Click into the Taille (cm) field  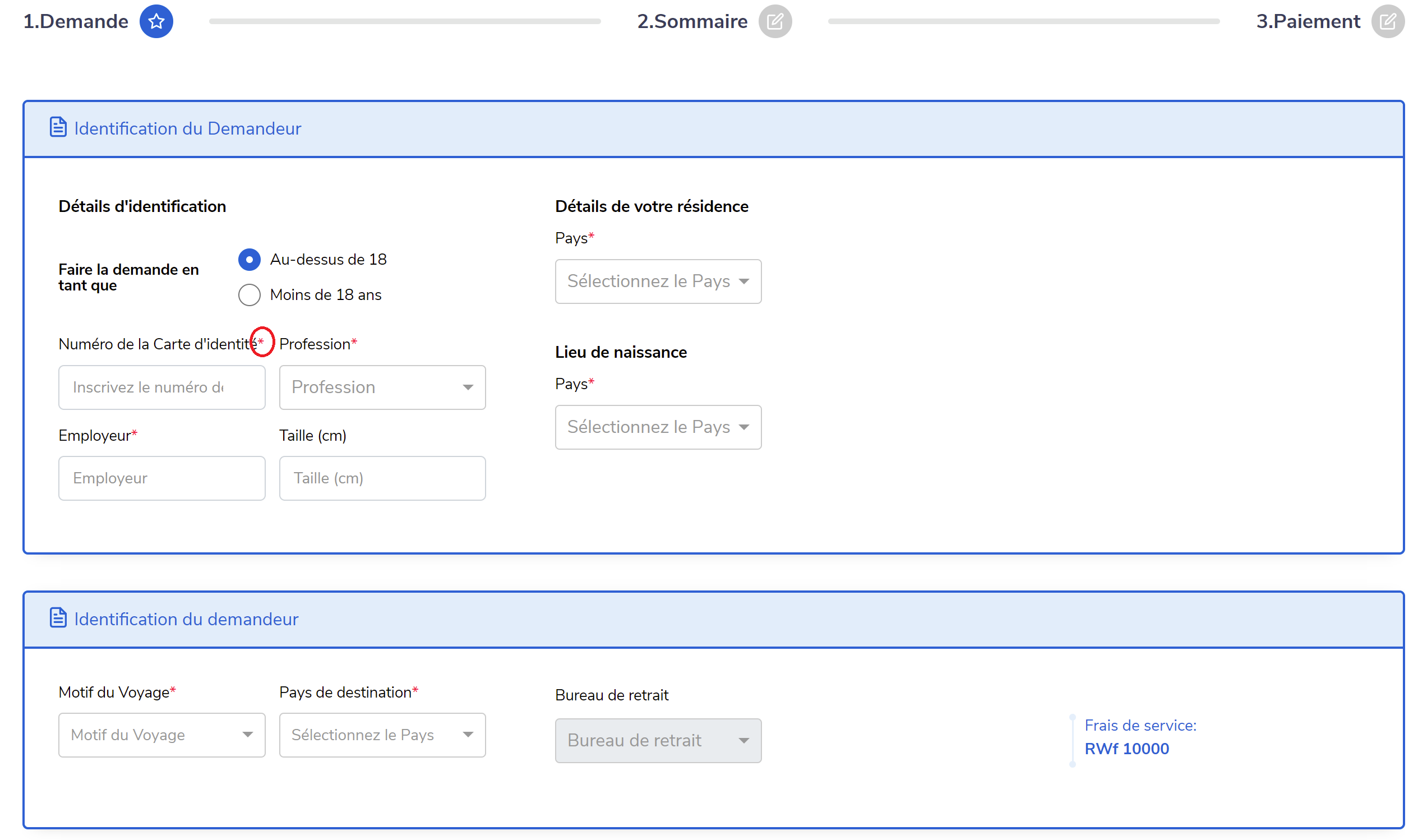pos(382,478)
